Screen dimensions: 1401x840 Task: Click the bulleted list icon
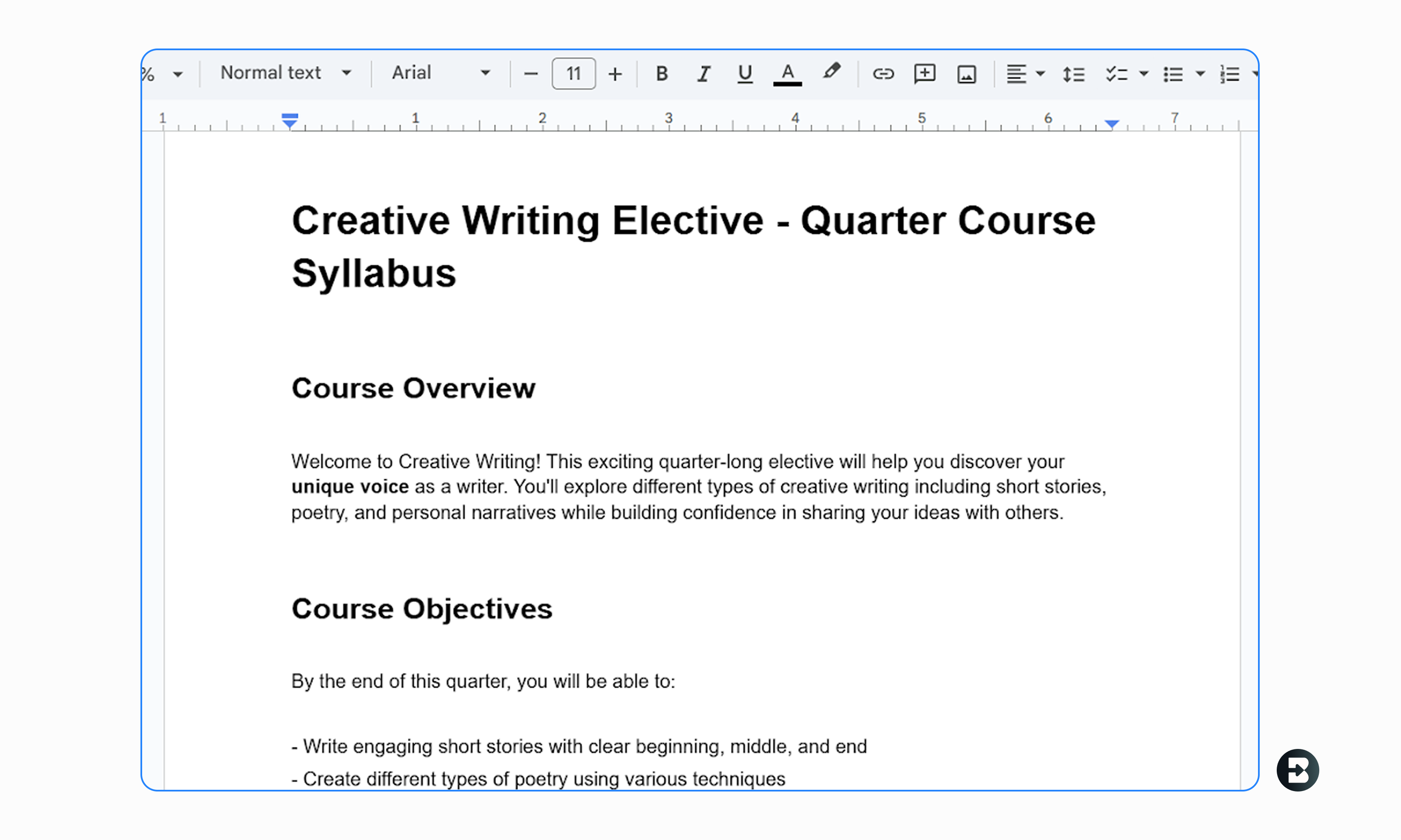(1173, 74)
